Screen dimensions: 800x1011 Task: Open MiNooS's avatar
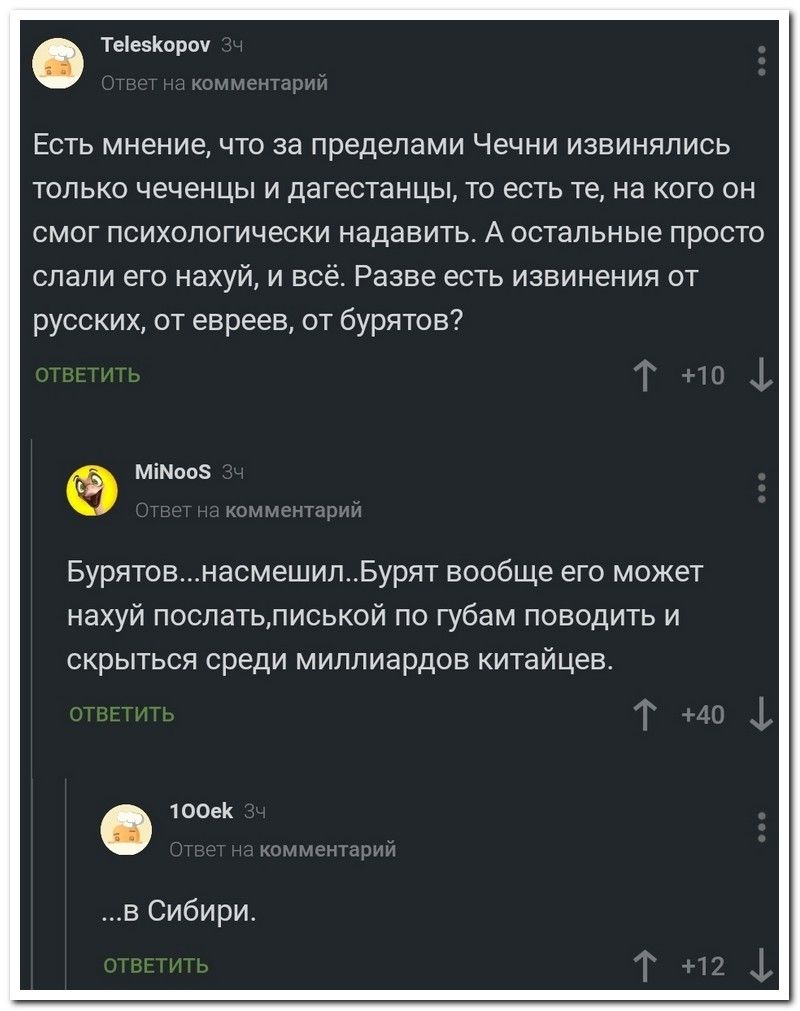tap(93, 490)
